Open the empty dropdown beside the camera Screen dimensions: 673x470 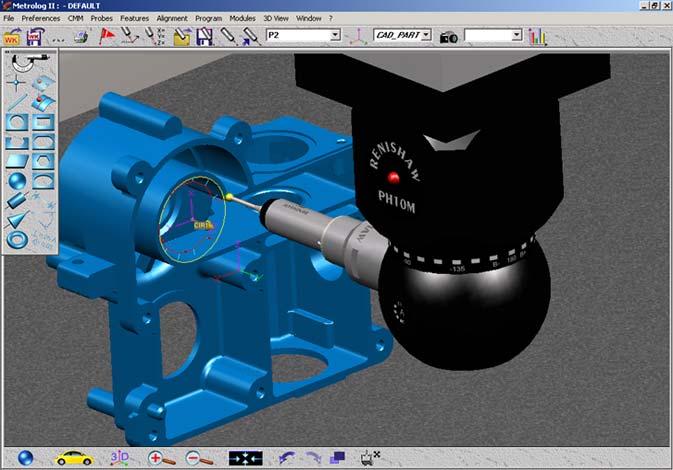tap(517, 35)
